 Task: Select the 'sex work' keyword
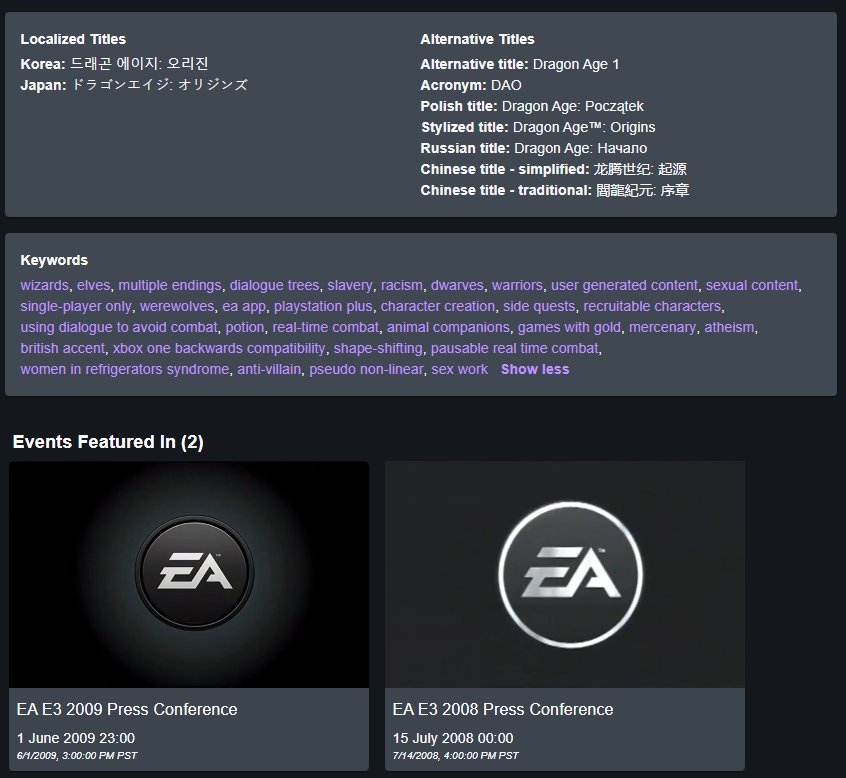coord(460,370)
